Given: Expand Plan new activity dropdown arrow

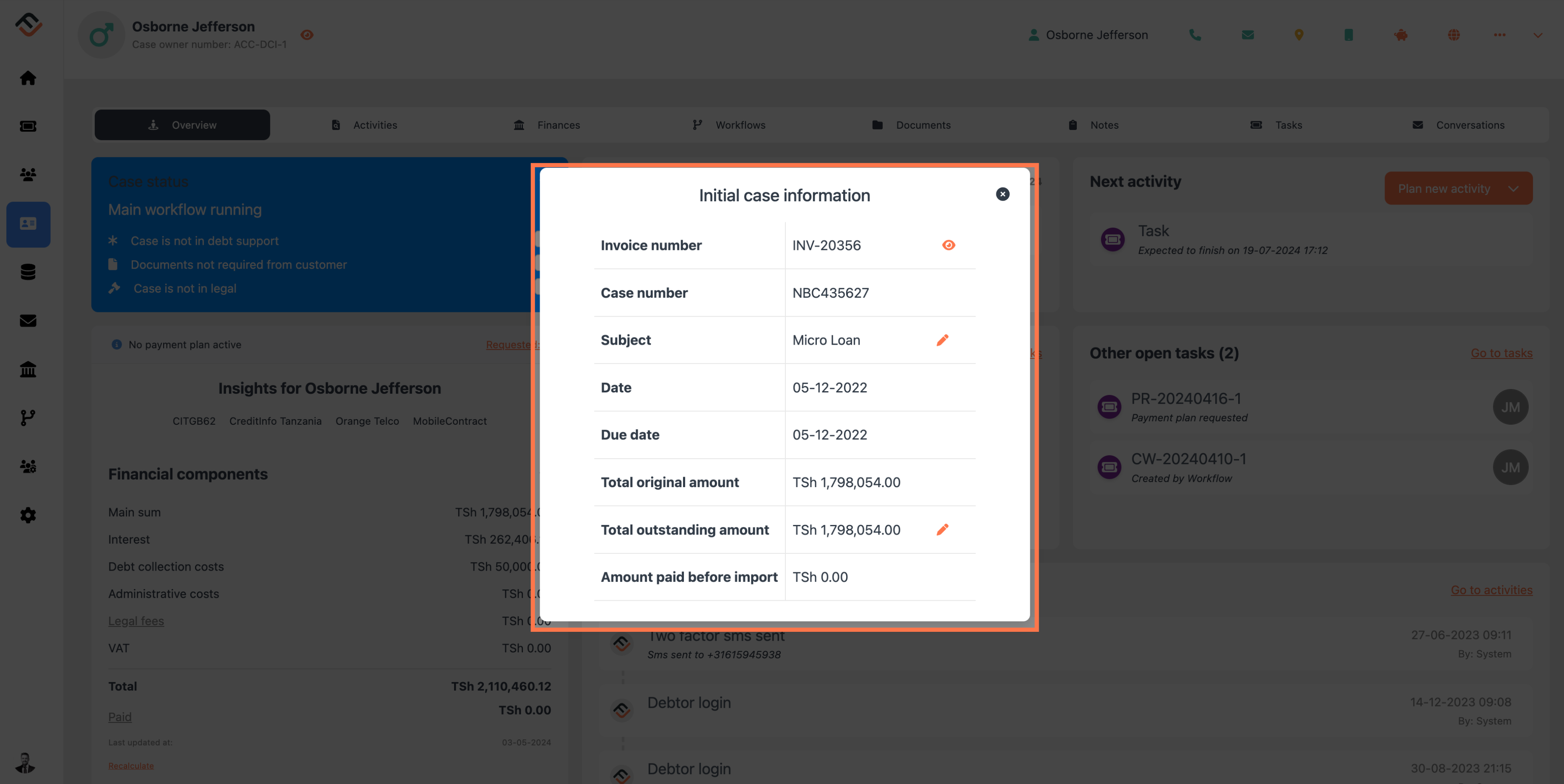Looking at the screenshot, I should (1514, 188).
